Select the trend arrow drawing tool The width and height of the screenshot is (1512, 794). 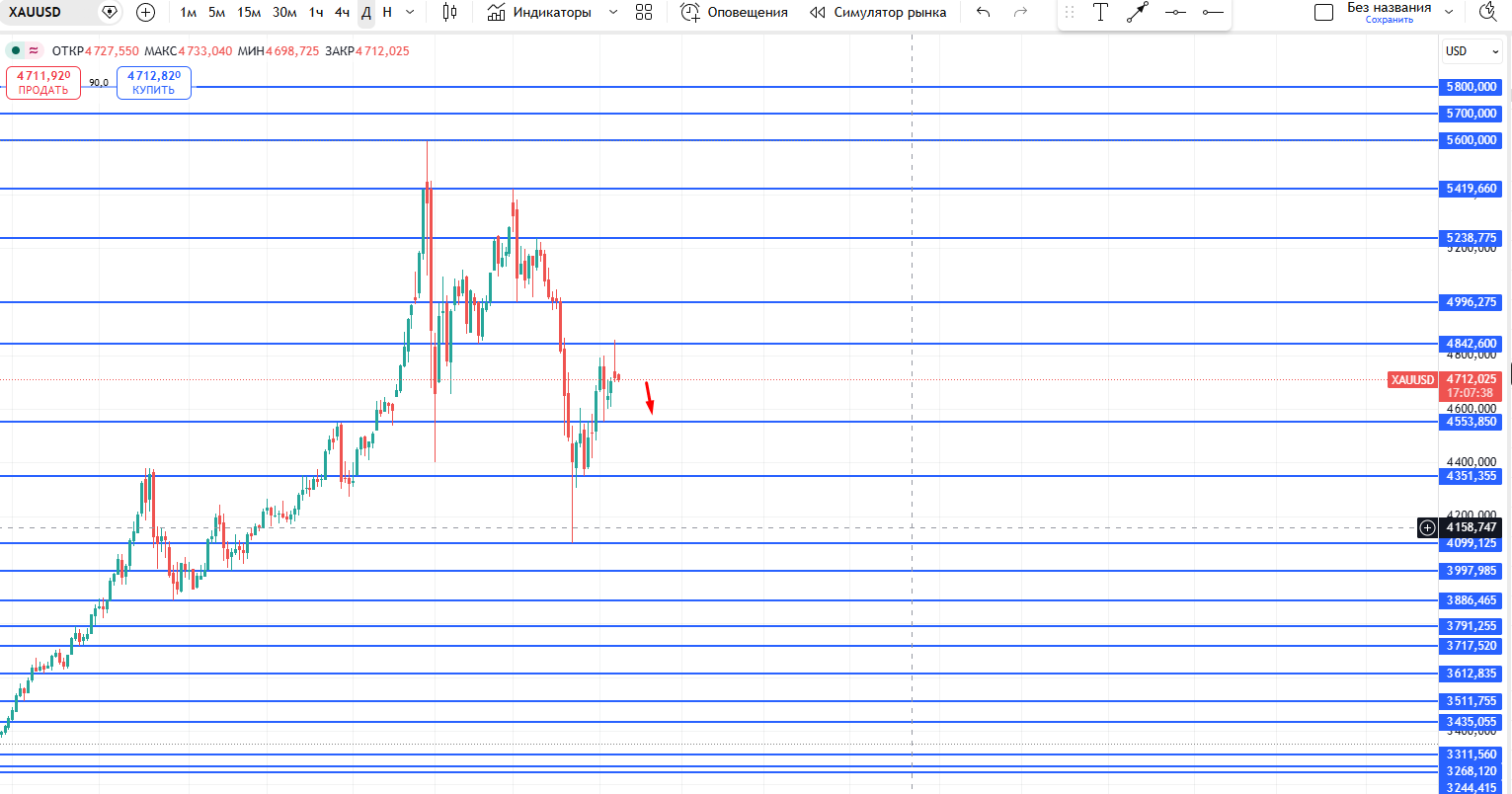pos(1137,12)
